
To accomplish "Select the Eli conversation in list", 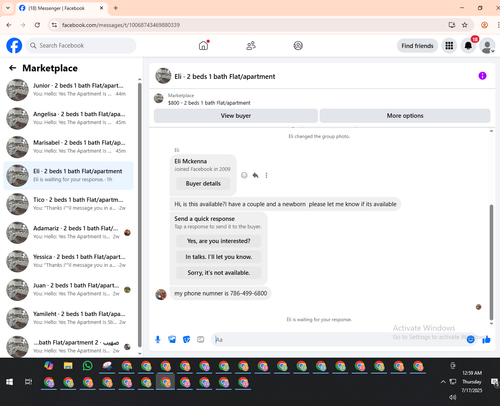I will click(68, 175).
